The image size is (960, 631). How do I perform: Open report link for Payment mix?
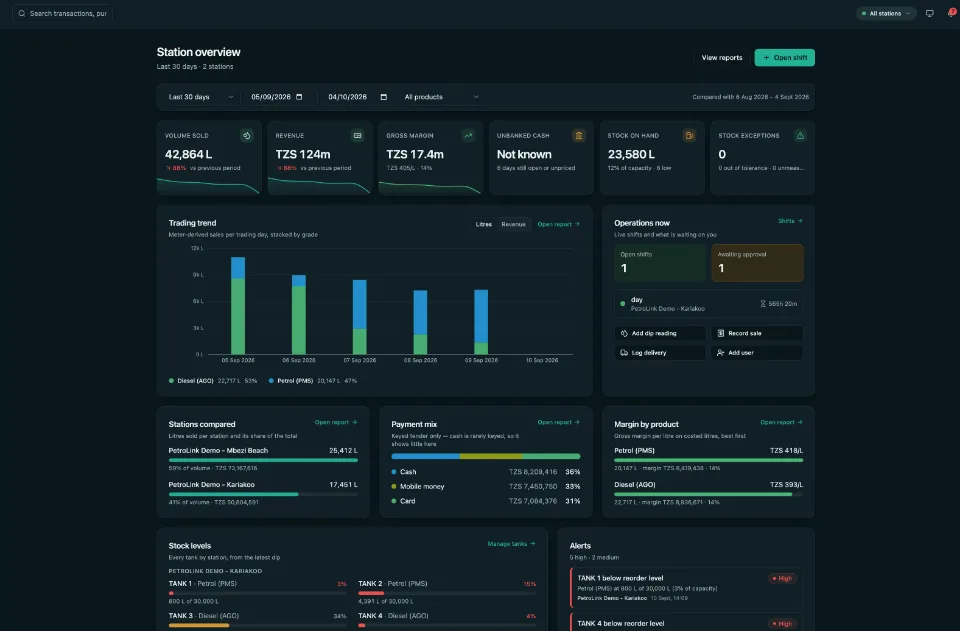coord(558,422)
